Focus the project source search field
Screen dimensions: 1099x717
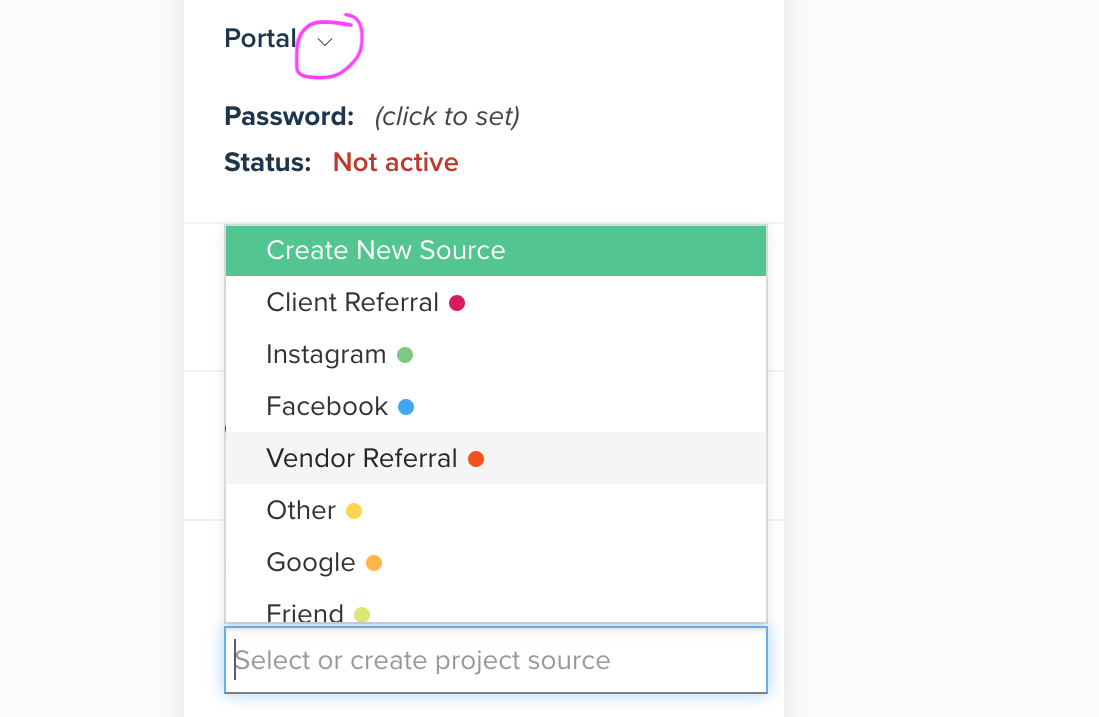click(496, 660)
